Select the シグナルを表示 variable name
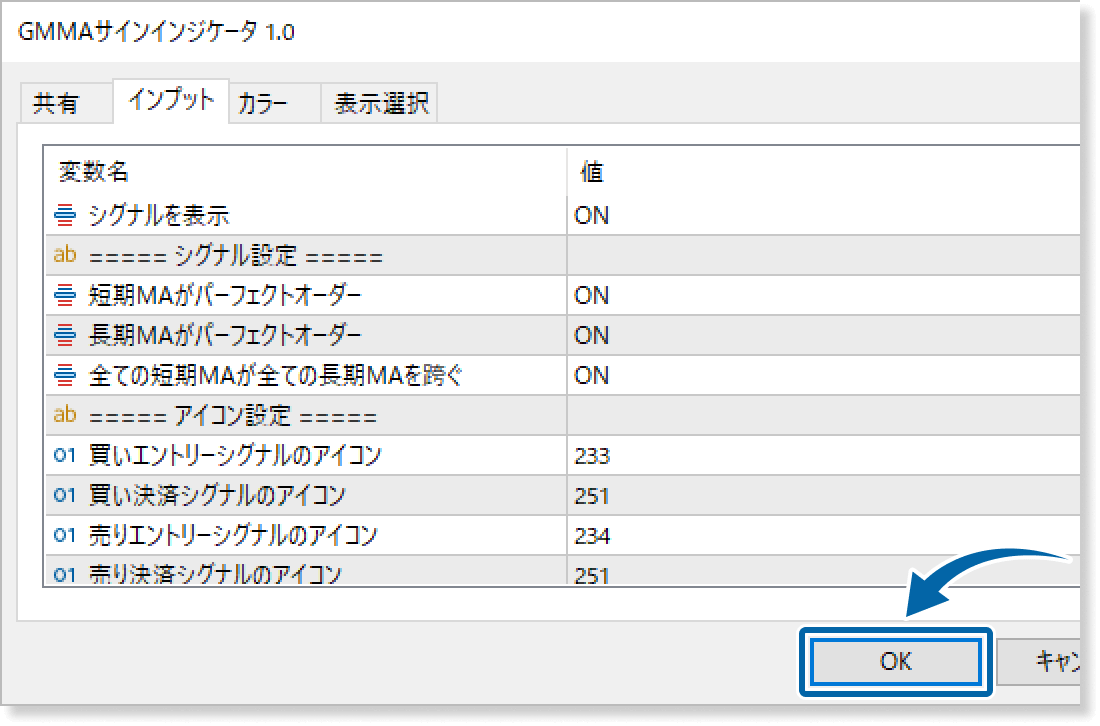Screen dimensions: 1100x726 pos(159,215)
